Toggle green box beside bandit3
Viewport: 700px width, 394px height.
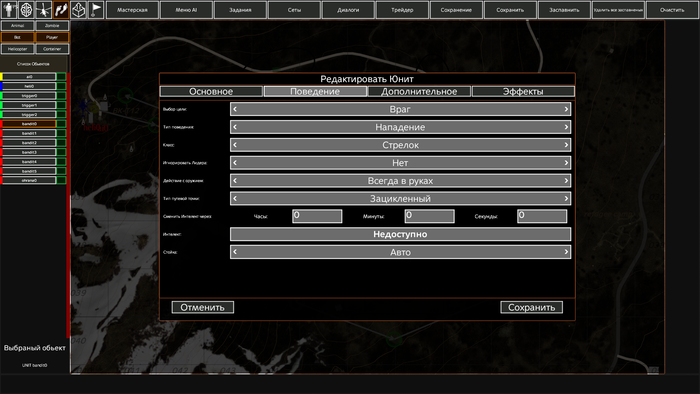[x=61, y=152]
